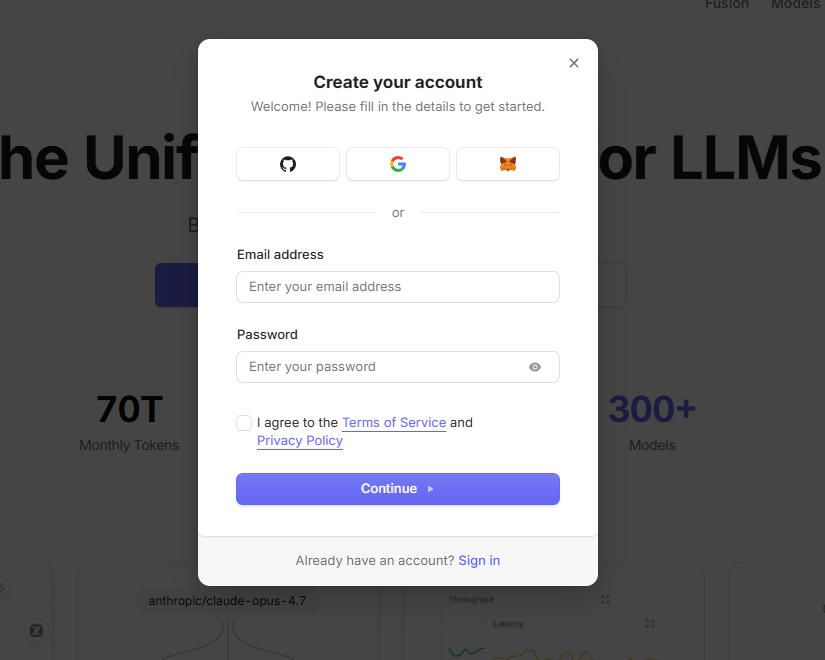Show password using the eye icon
The height and width of the screenshot is (660, 825).
[x=535, y=367]
